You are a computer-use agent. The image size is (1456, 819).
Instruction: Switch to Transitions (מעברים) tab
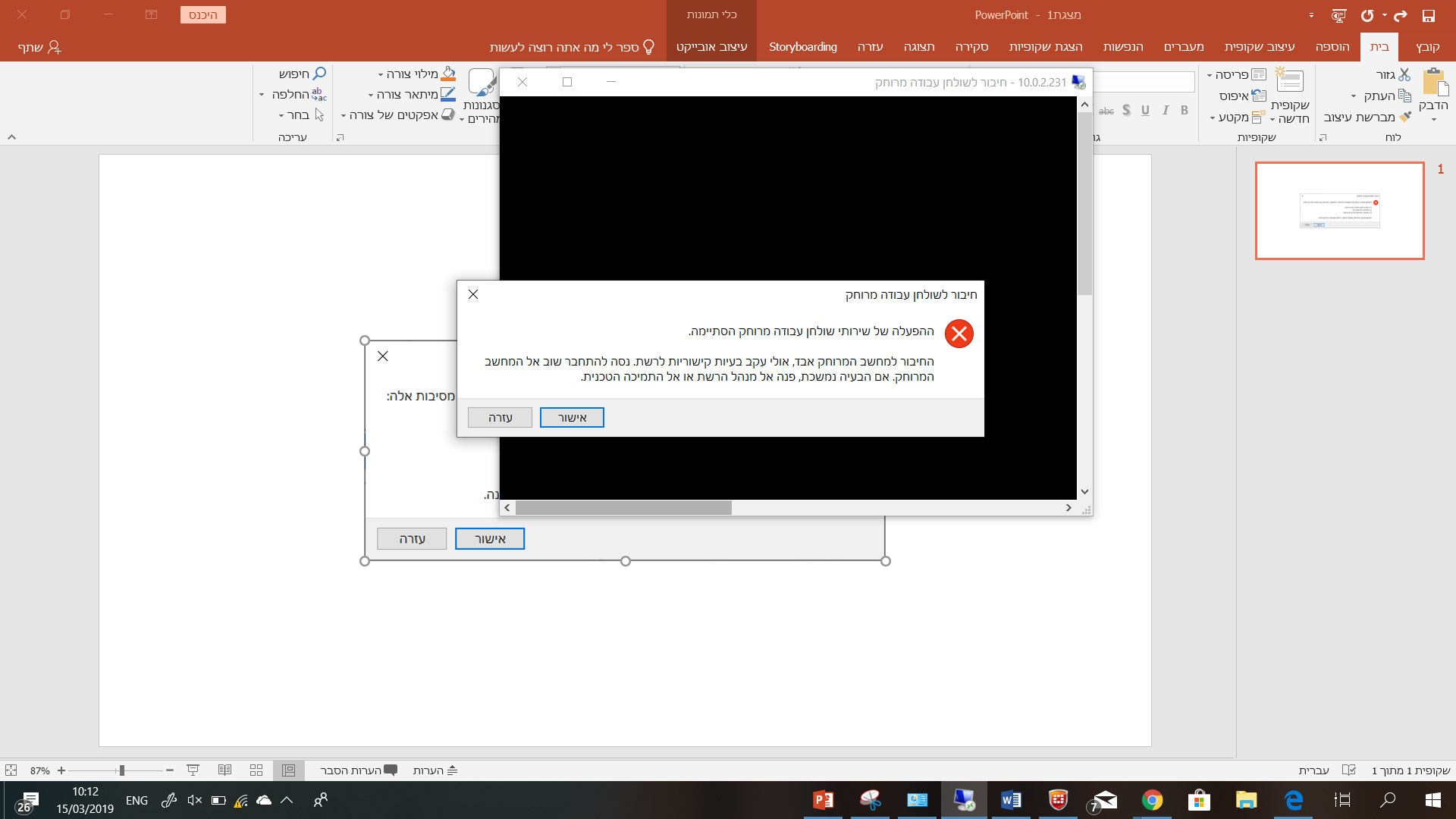[x=1184, y=47]
